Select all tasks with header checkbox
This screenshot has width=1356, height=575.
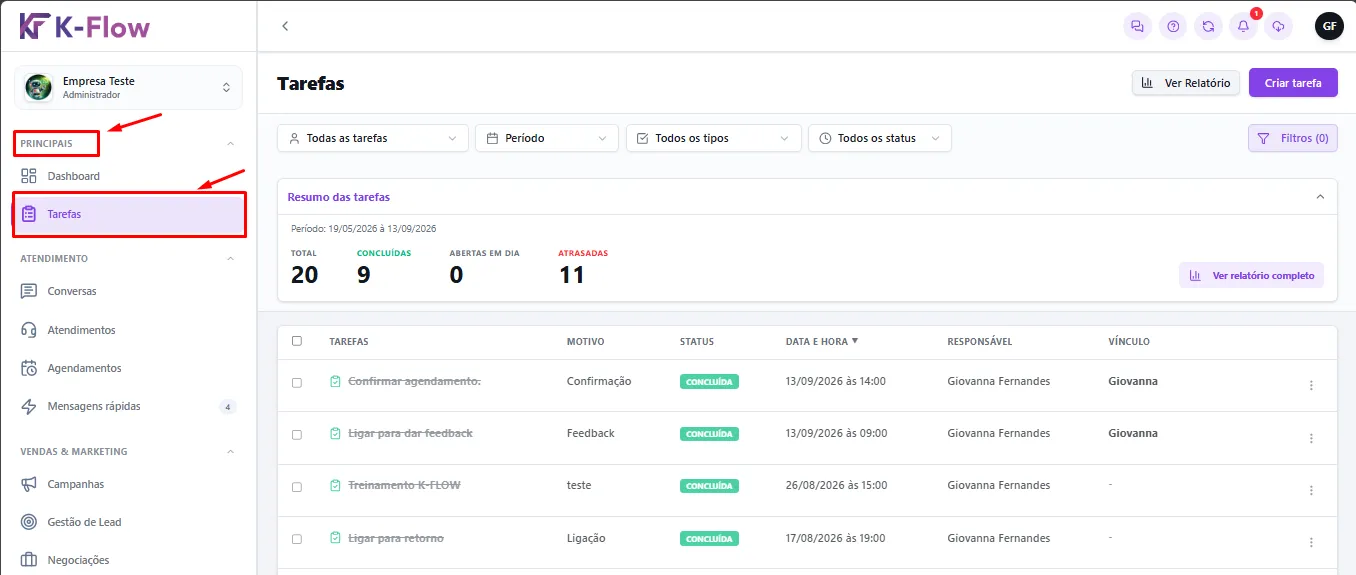tap(297, 341)
